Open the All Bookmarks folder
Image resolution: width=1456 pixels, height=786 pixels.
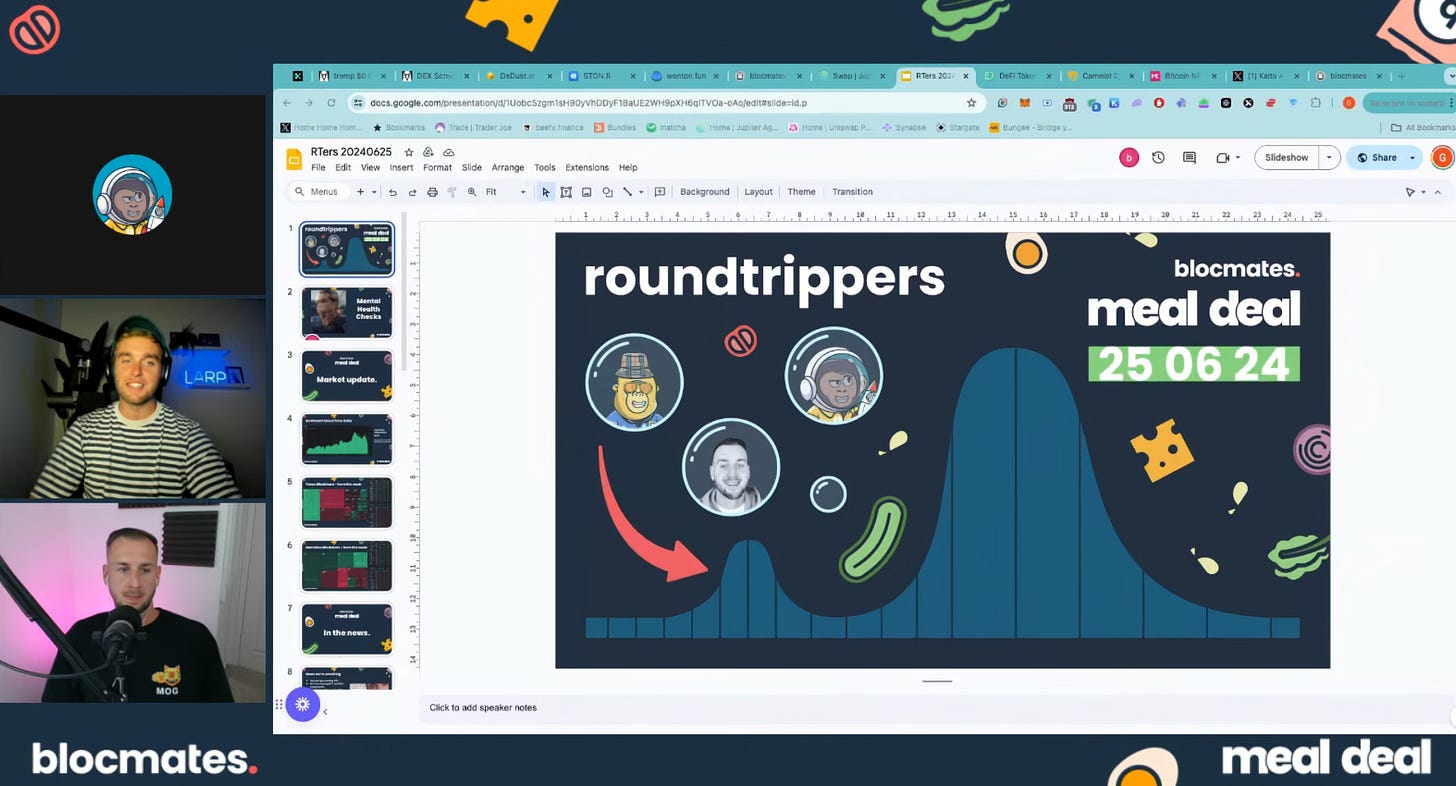(1424, 128)
